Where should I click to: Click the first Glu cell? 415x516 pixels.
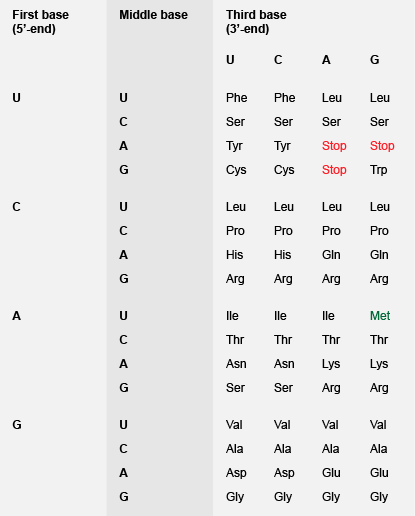click(331, 473)
